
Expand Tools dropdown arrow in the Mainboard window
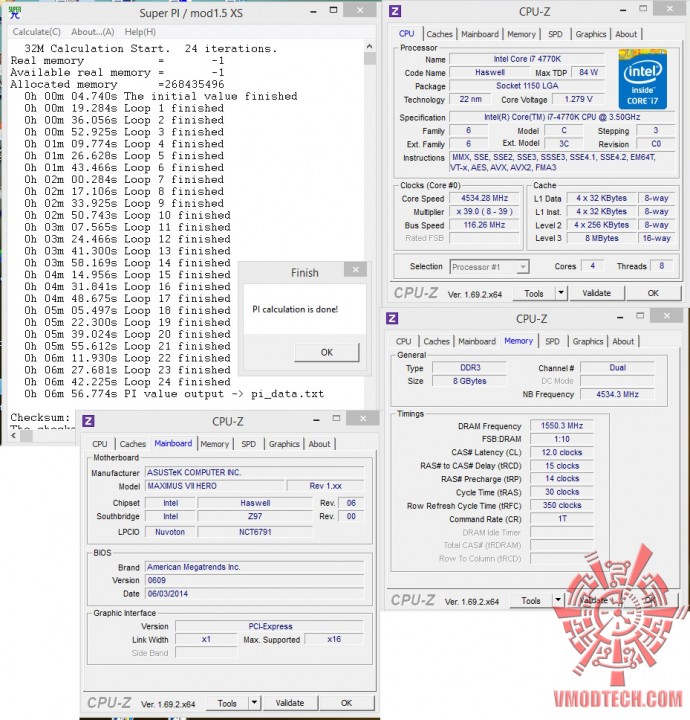pos(254,703)
